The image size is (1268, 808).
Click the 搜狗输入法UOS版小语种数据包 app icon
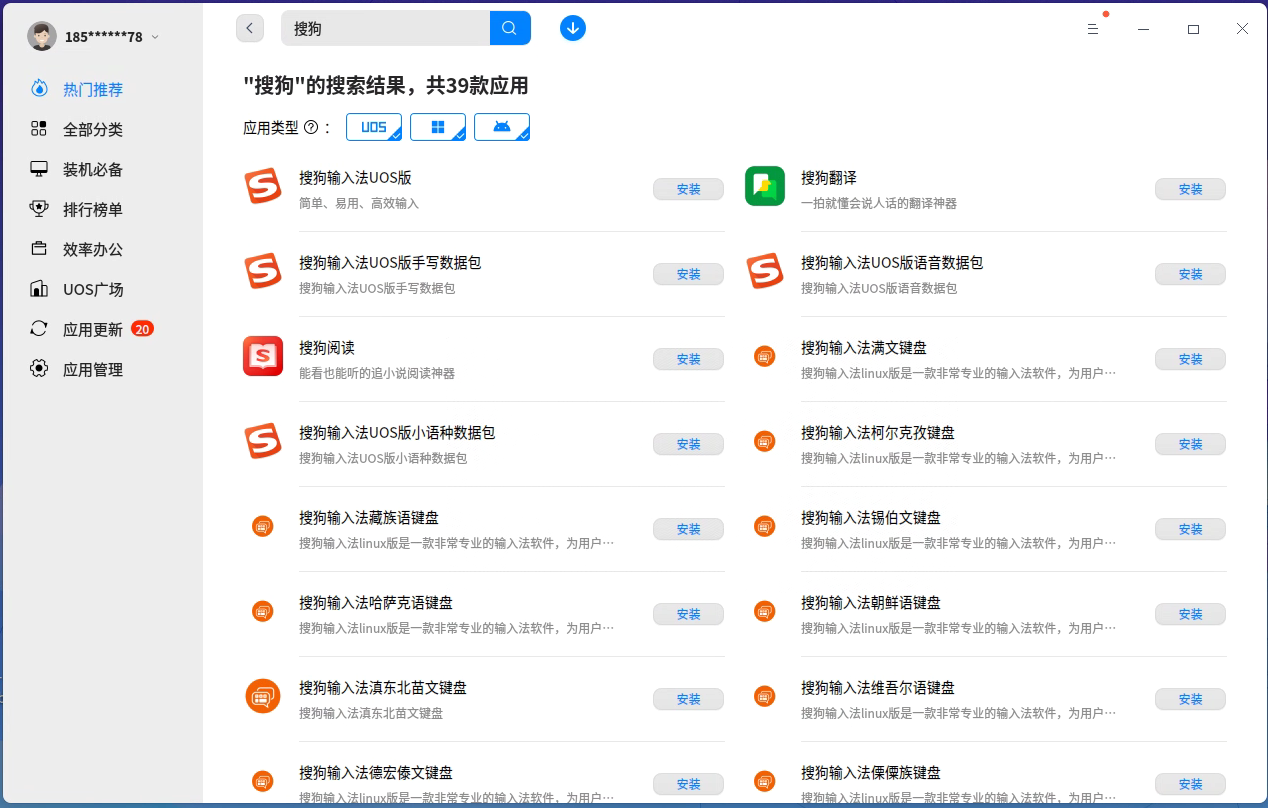point(263,441)
